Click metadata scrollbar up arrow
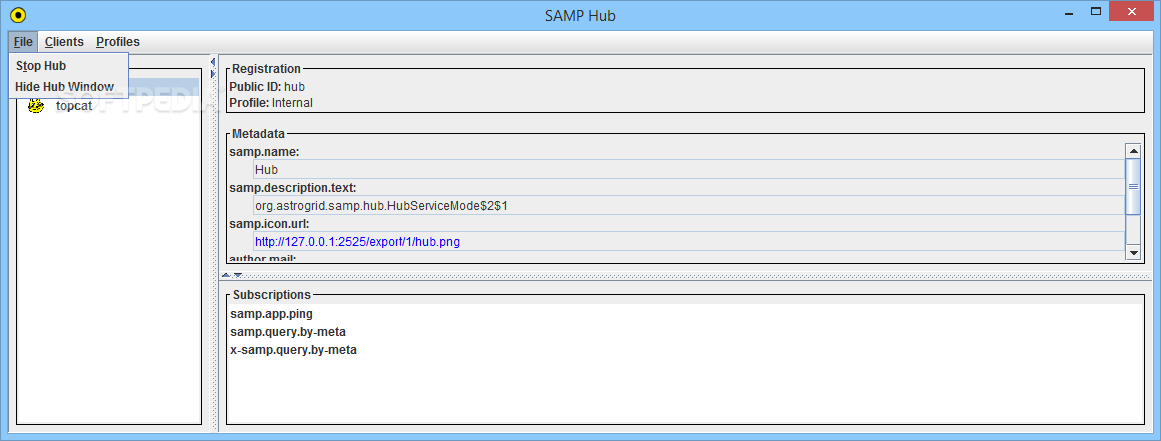 click(1133, 151)
